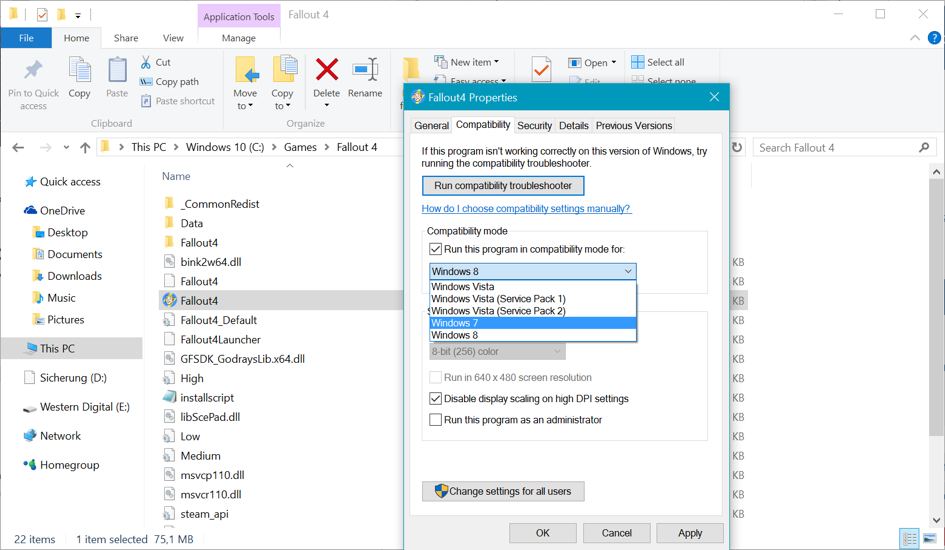Click Change settings for all users

(x=503, y=491)
